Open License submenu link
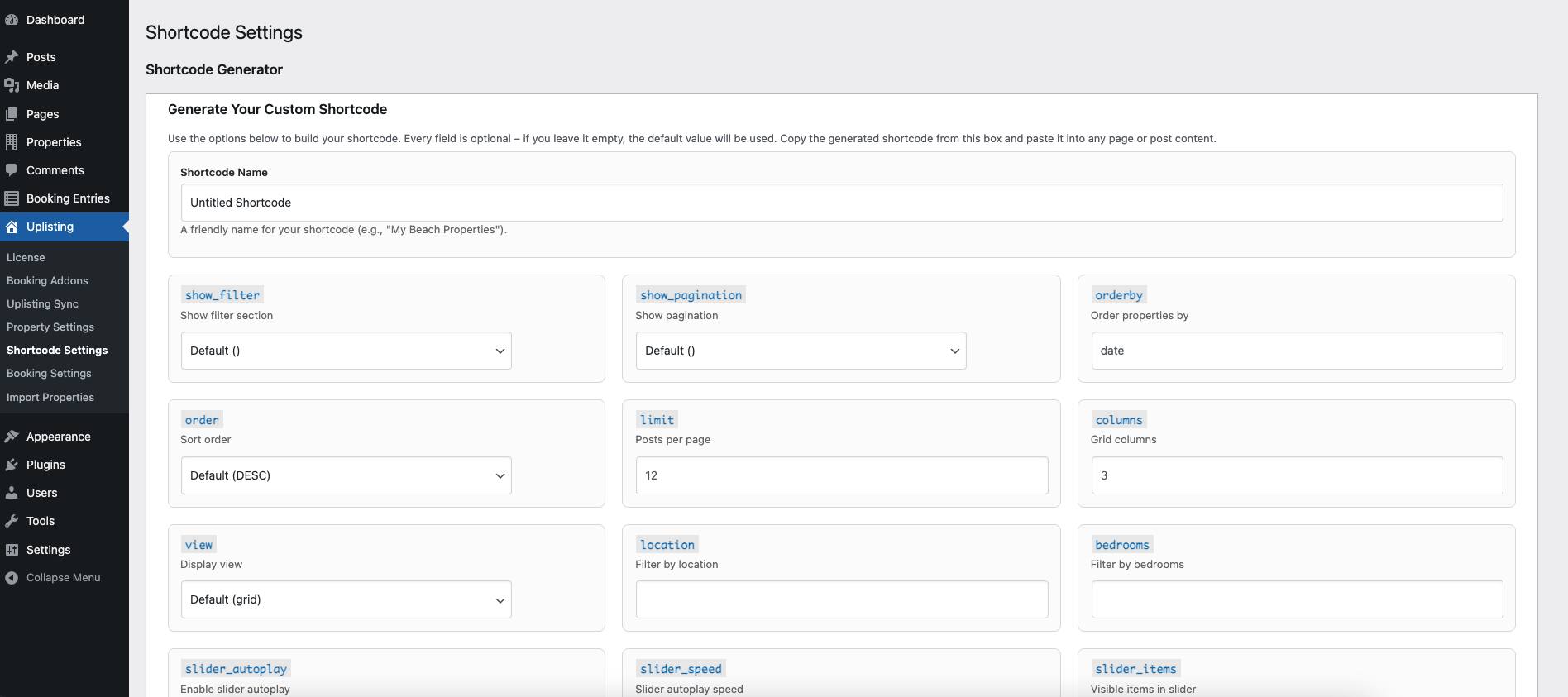 (26, 258)
